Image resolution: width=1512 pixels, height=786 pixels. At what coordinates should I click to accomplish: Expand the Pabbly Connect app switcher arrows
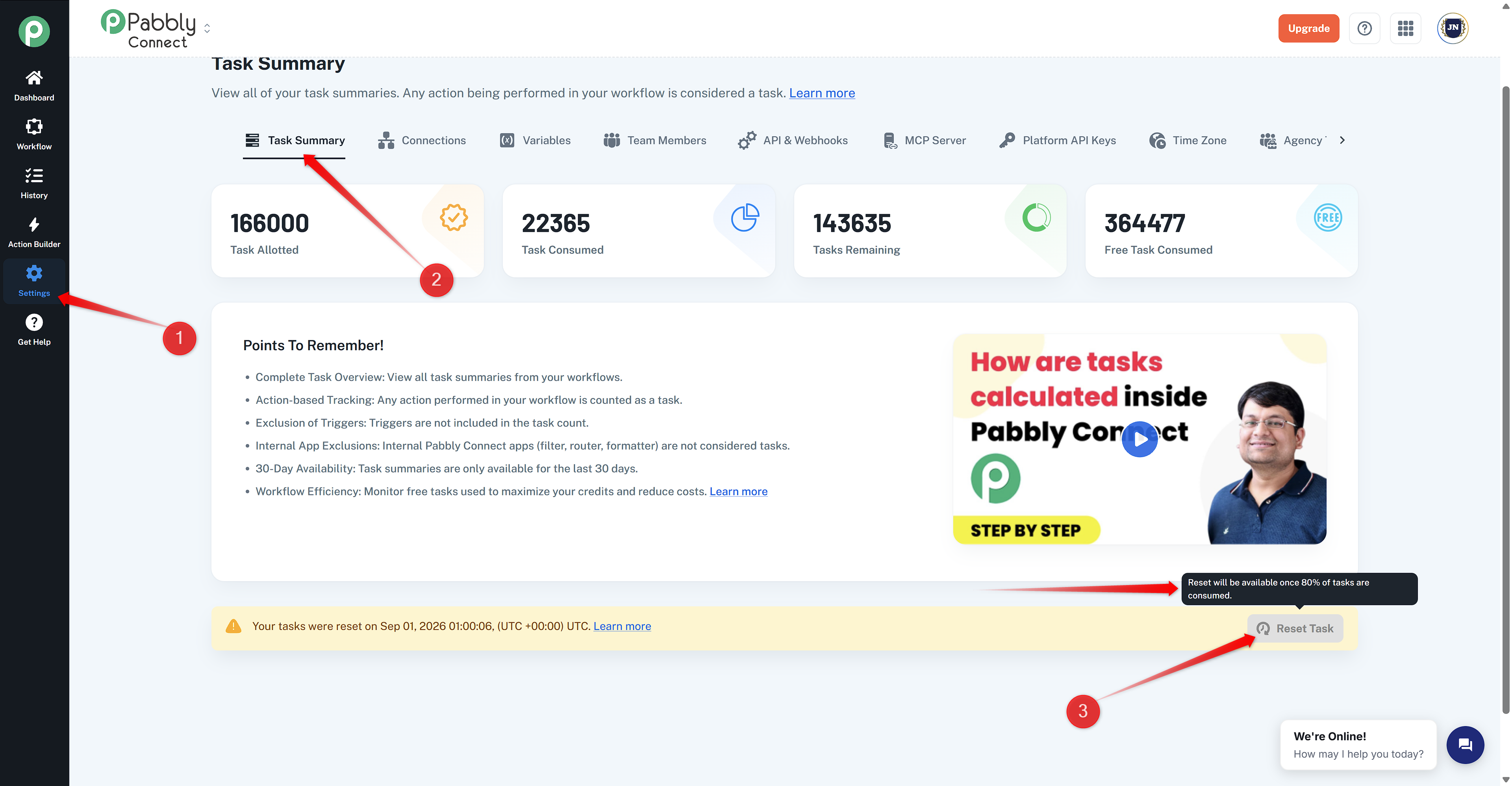point(207,28)
